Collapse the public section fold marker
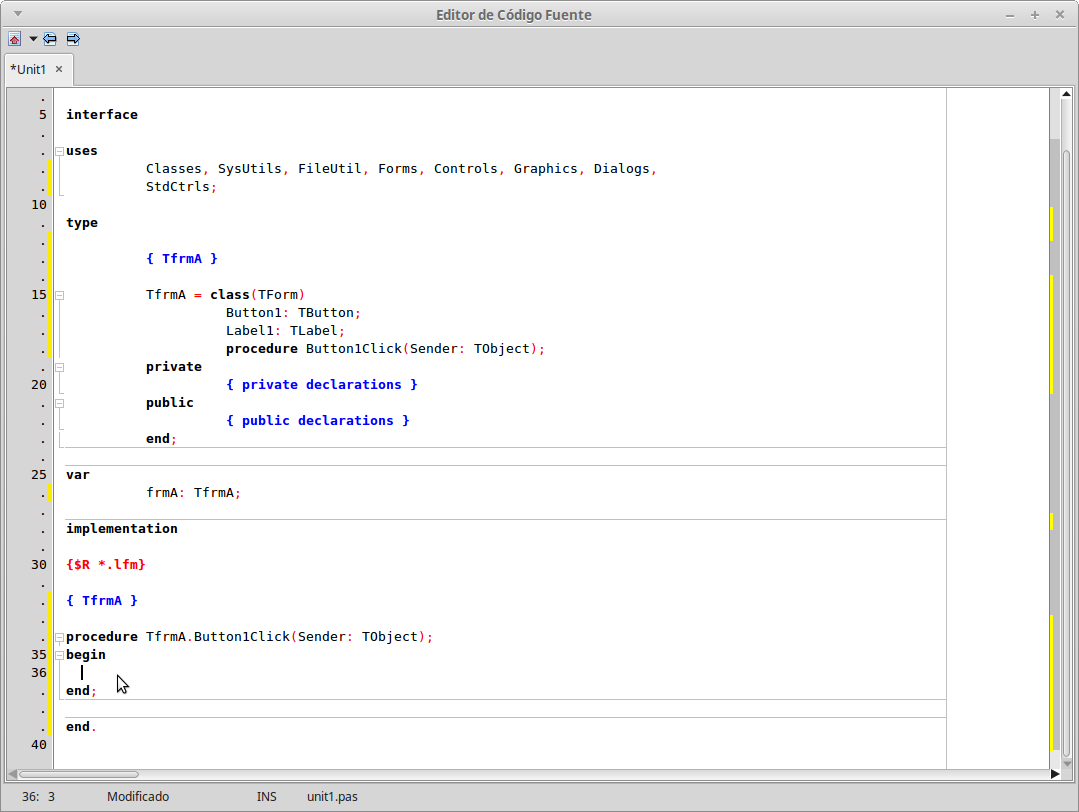 pos(59,402)
